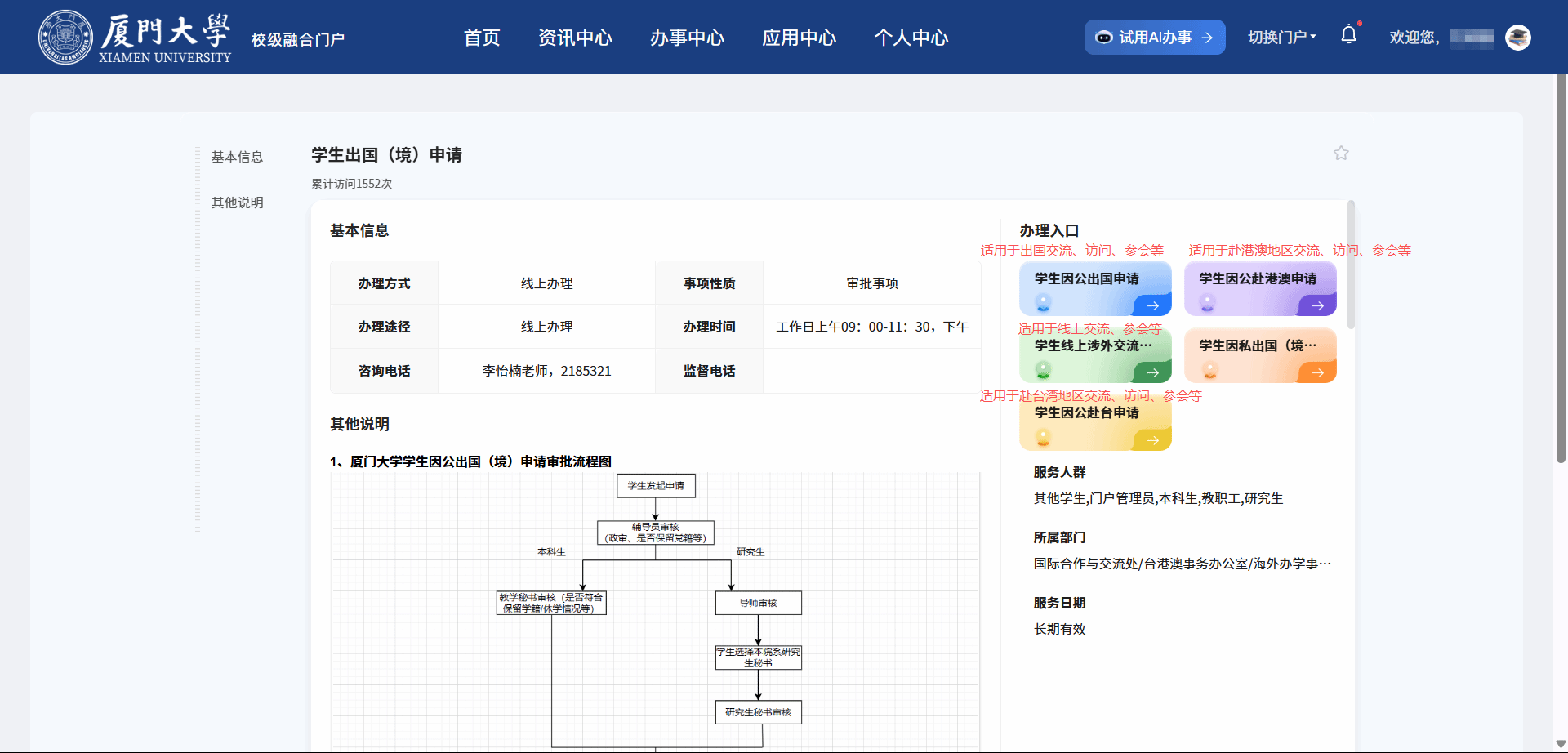The image size is (1568, 753).
Task: Open the 学生因公赴台申请 entry
Action: point(1095,424)
